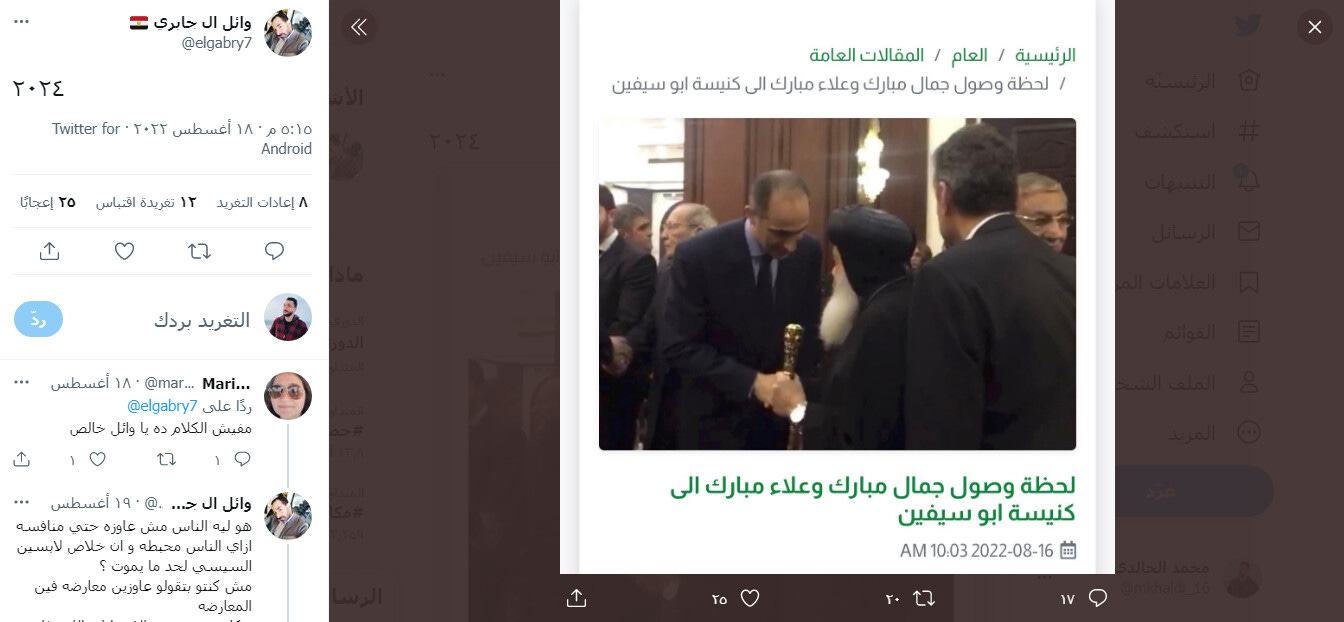Retweet the main tweet from sidebar
The width and height of the screenshot is (1344, 622).
200,251
